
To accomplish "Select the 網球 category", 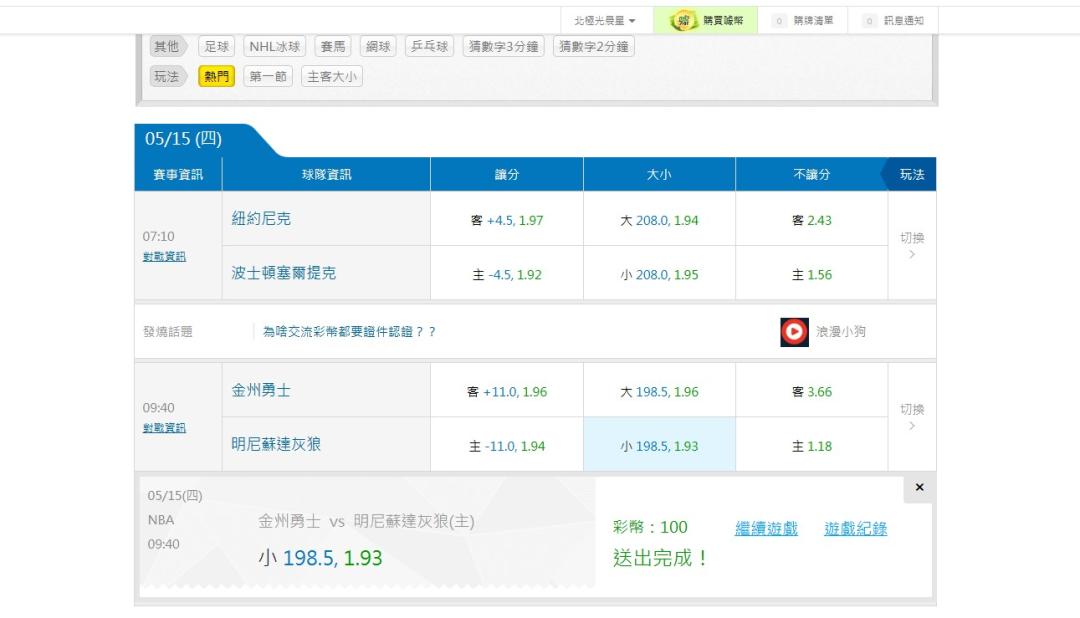I will click(378, 46).
